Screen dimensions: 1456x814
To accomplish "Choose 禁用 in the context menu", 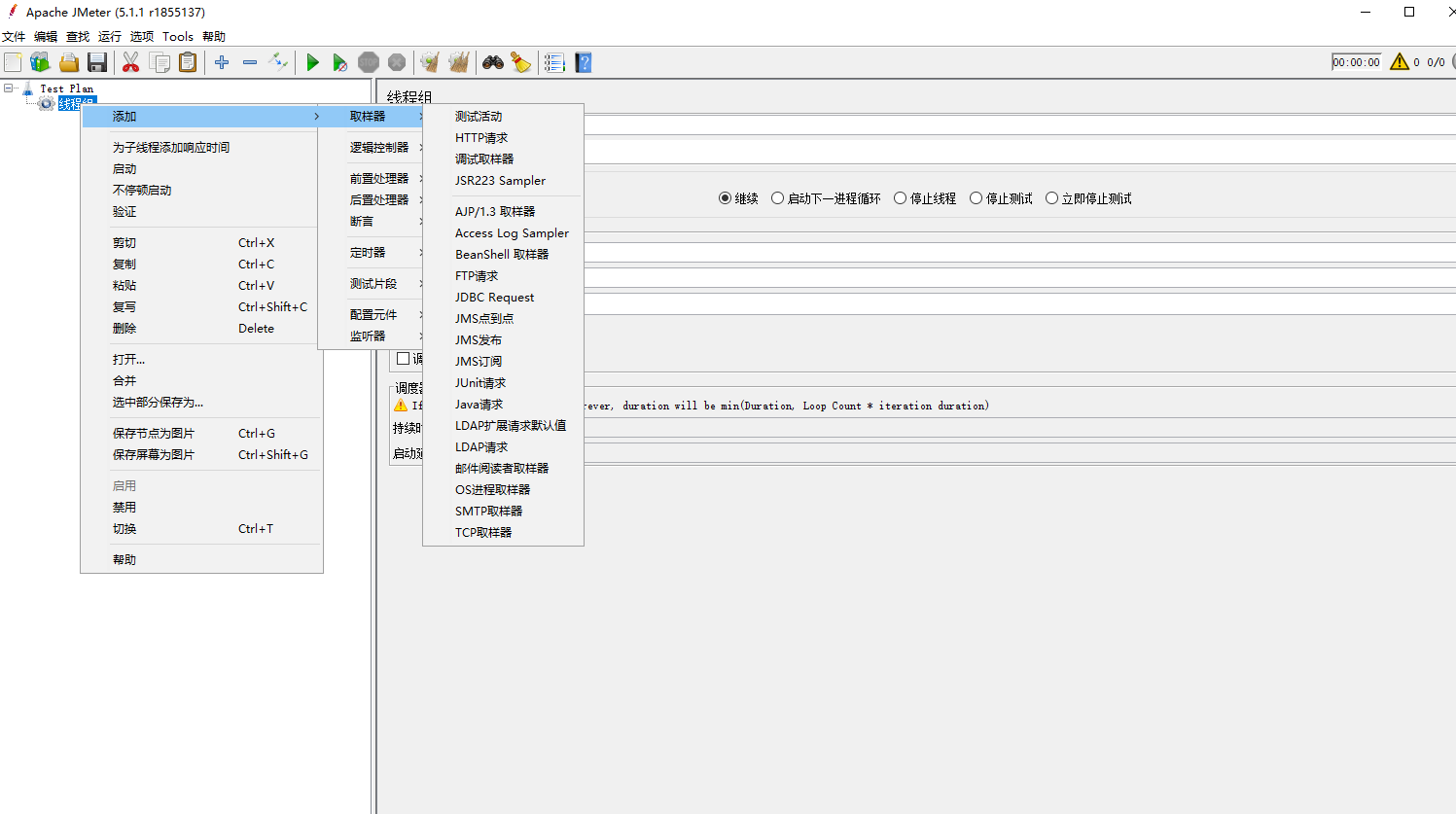I will tap(201, 508).
